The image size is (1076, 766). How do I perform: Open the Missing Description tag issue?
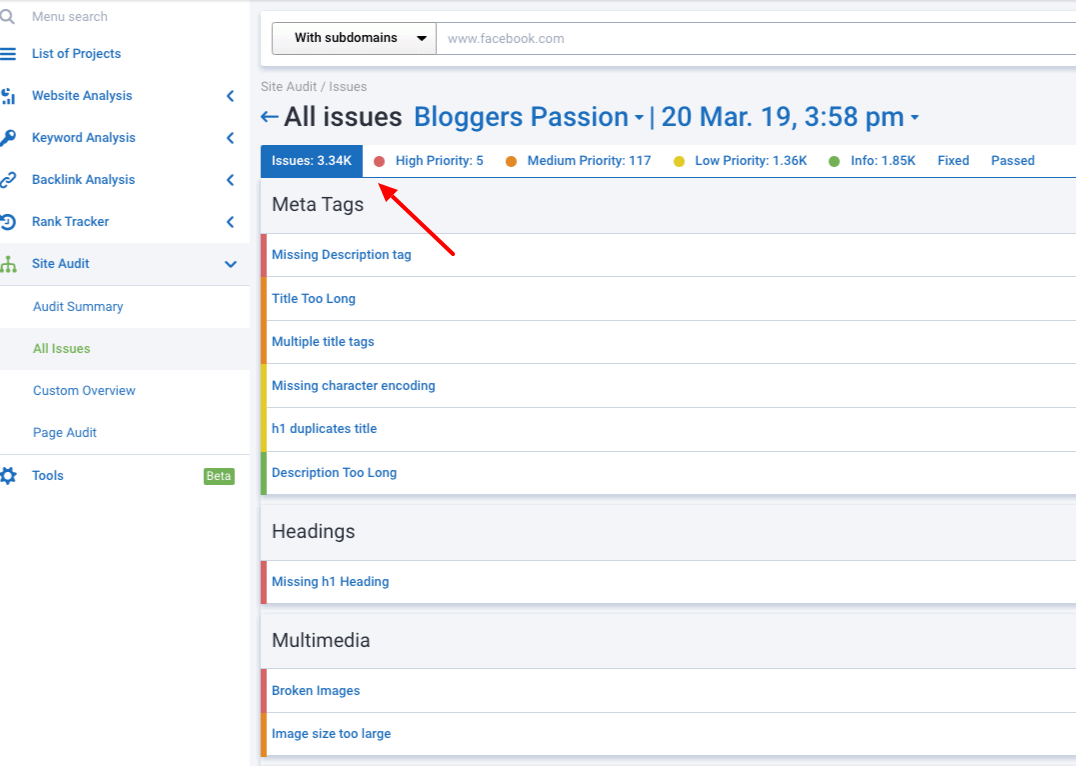341,255
